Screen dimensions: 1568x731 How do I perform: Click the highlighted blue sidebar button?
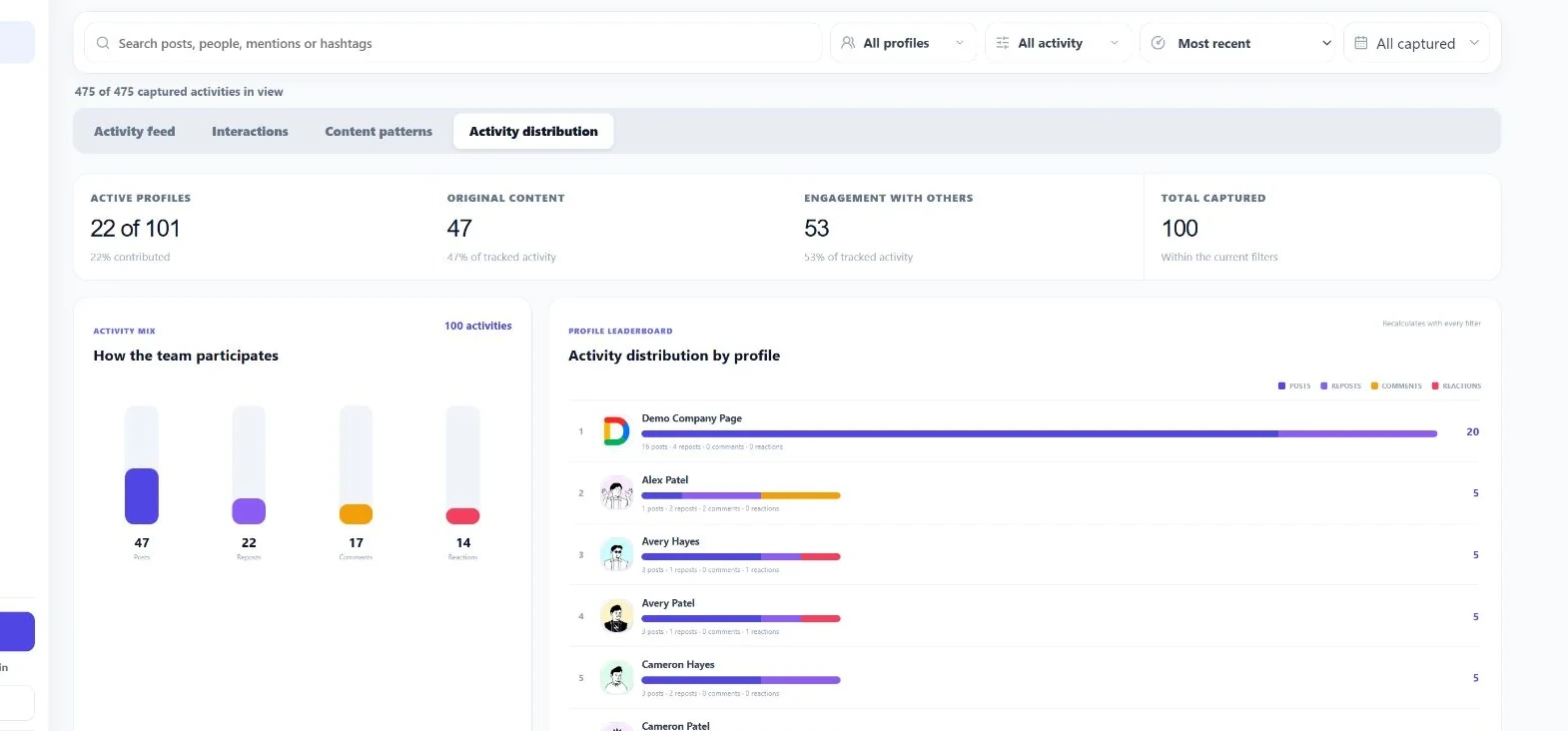tap(17, 632)
